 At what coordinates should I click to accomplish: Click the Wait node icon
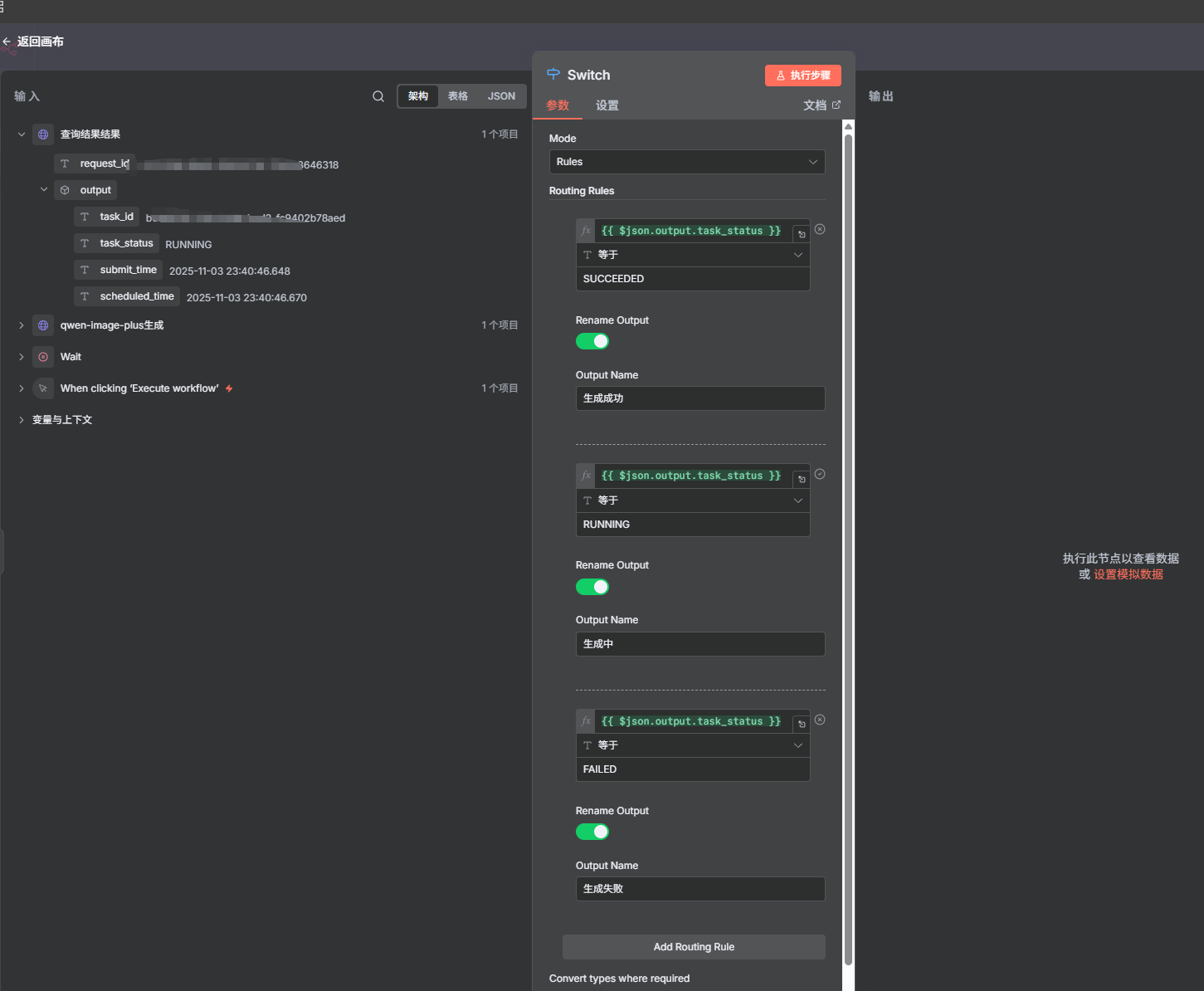pyautogui.click(x=43, y=357)
